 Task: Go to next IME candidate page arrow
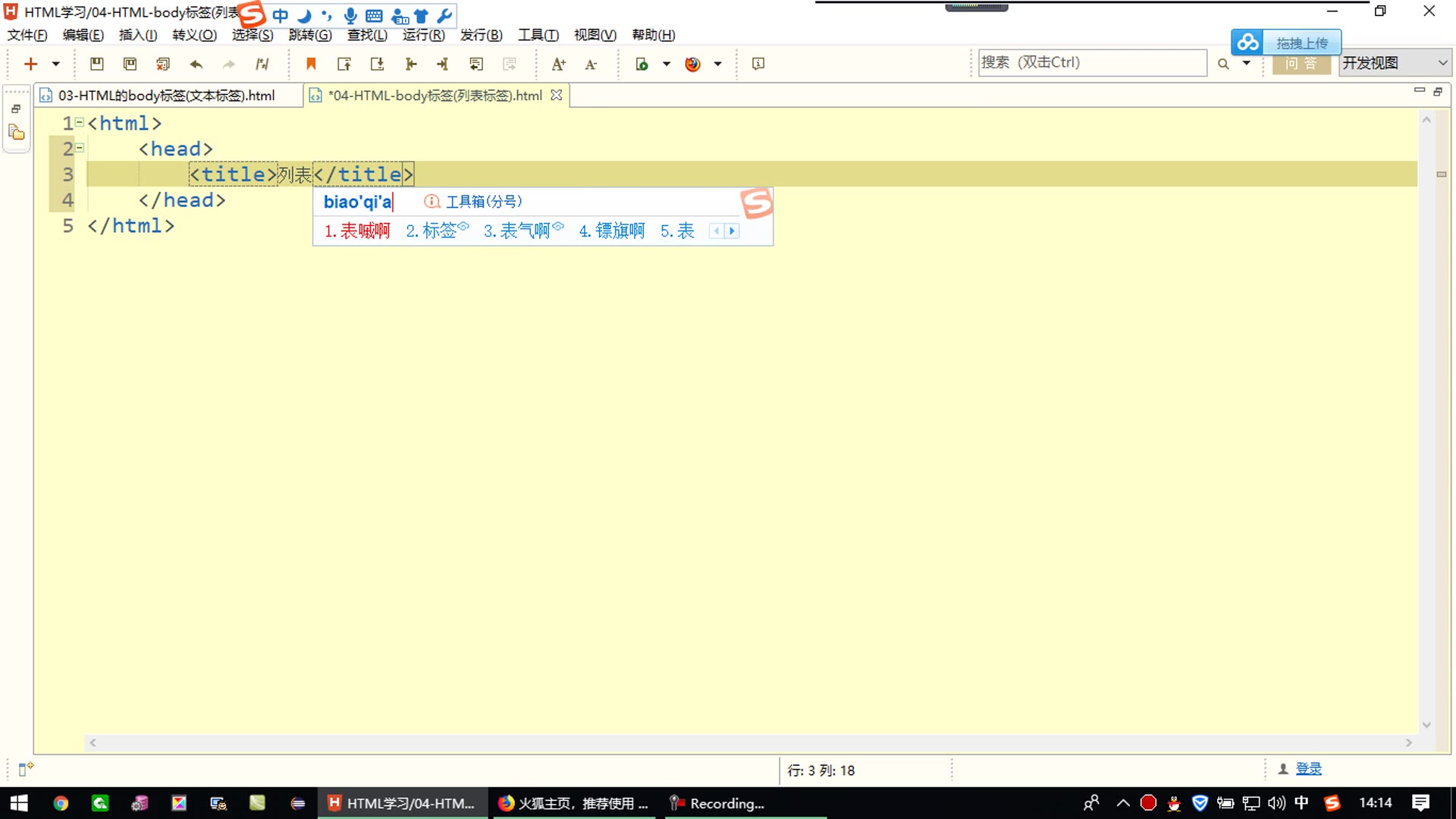(732, 231)
